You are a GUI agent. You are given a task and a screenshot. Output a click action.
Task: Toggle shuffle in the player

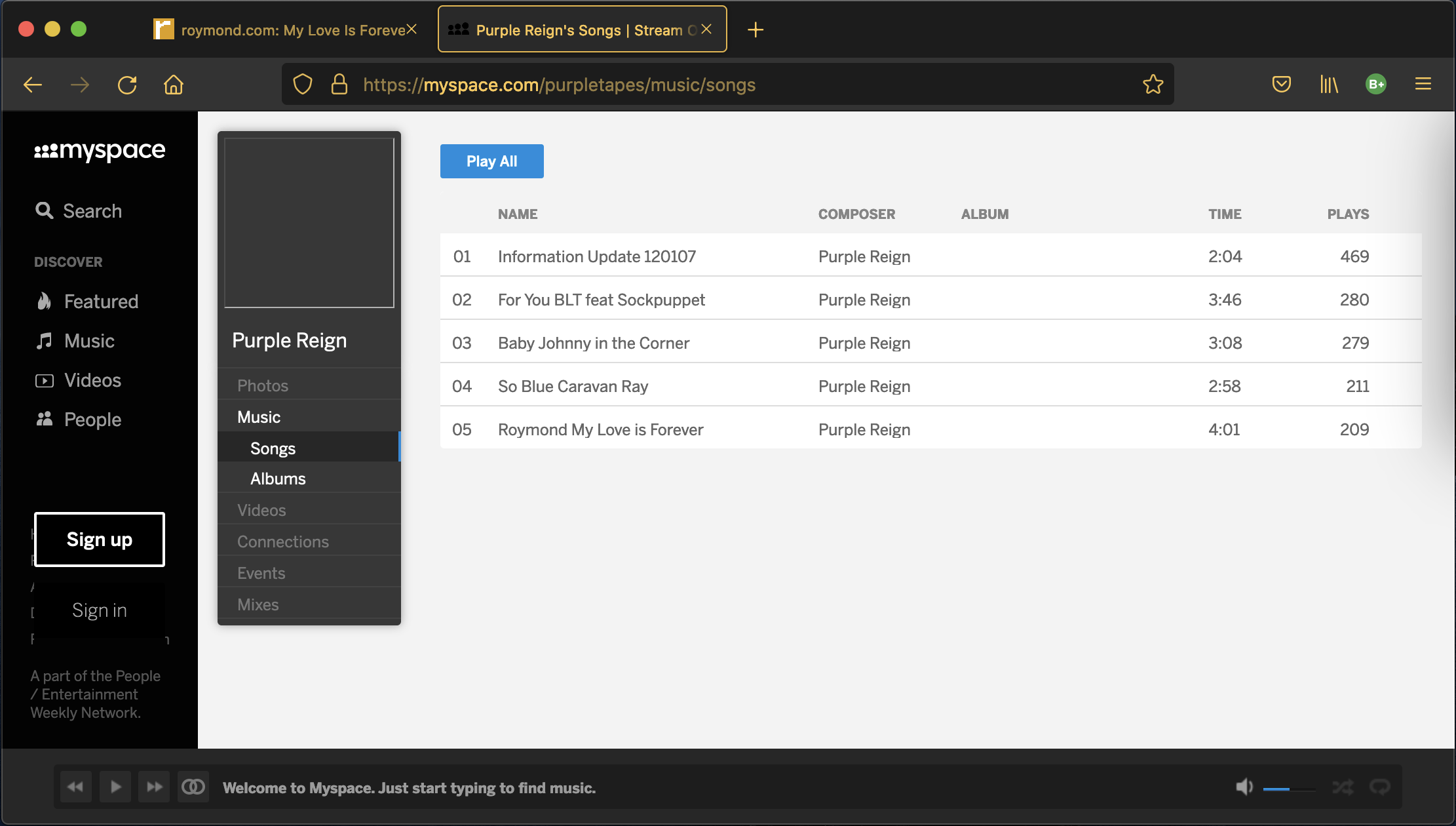[1343, 787]
